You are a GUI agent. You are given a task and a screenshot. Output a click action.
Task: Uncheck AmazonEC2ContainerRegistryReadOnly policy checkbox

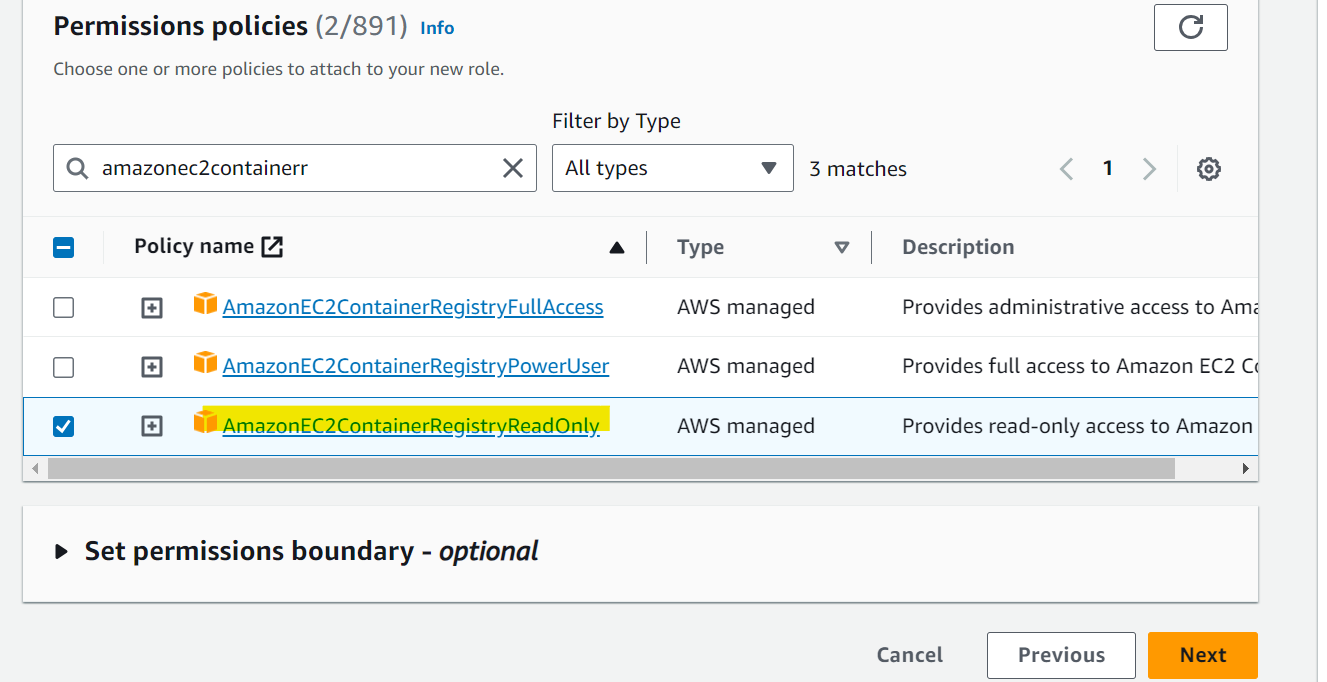pos(63,426)
